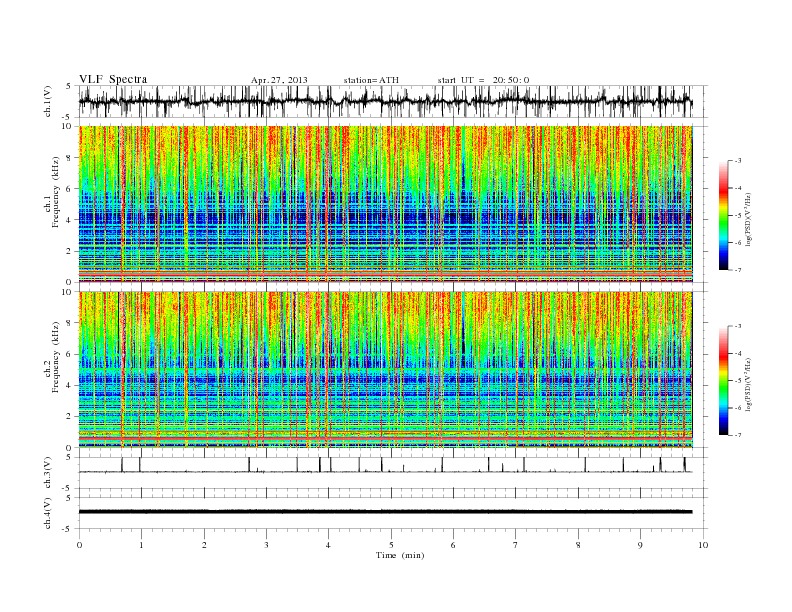Click the "VLF Spectra" title text
The height and width of the screenshot is (612, 792).
[x=113, y=79]
